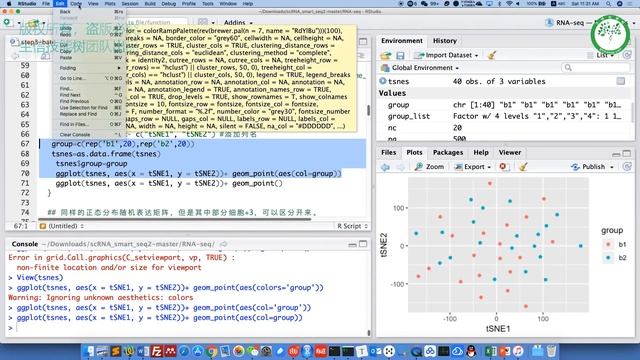
Task: Choose Paste from the Edit menu
Action: (x=66, y=58)
